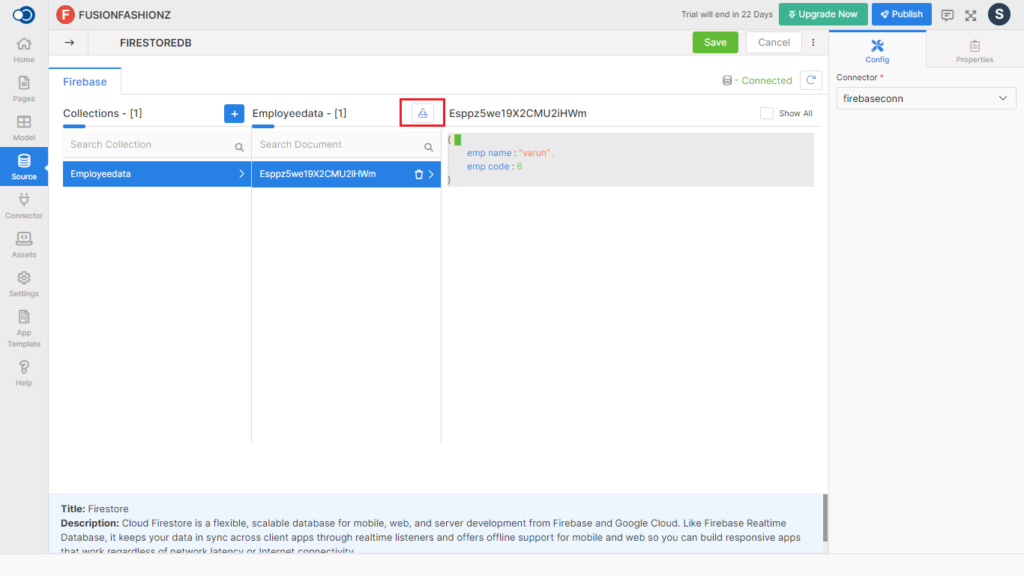Click the document ID heading above JSON
The height and width of the screenshot is (576, 1024).
[518, 114]
